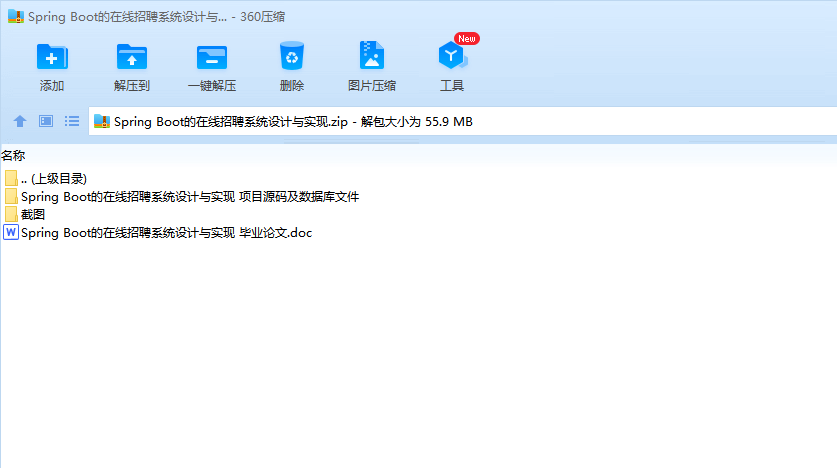The height and width of the screenshot is (468, 837).
Task: Switch to the list view mode button
Action: (72, 121)
